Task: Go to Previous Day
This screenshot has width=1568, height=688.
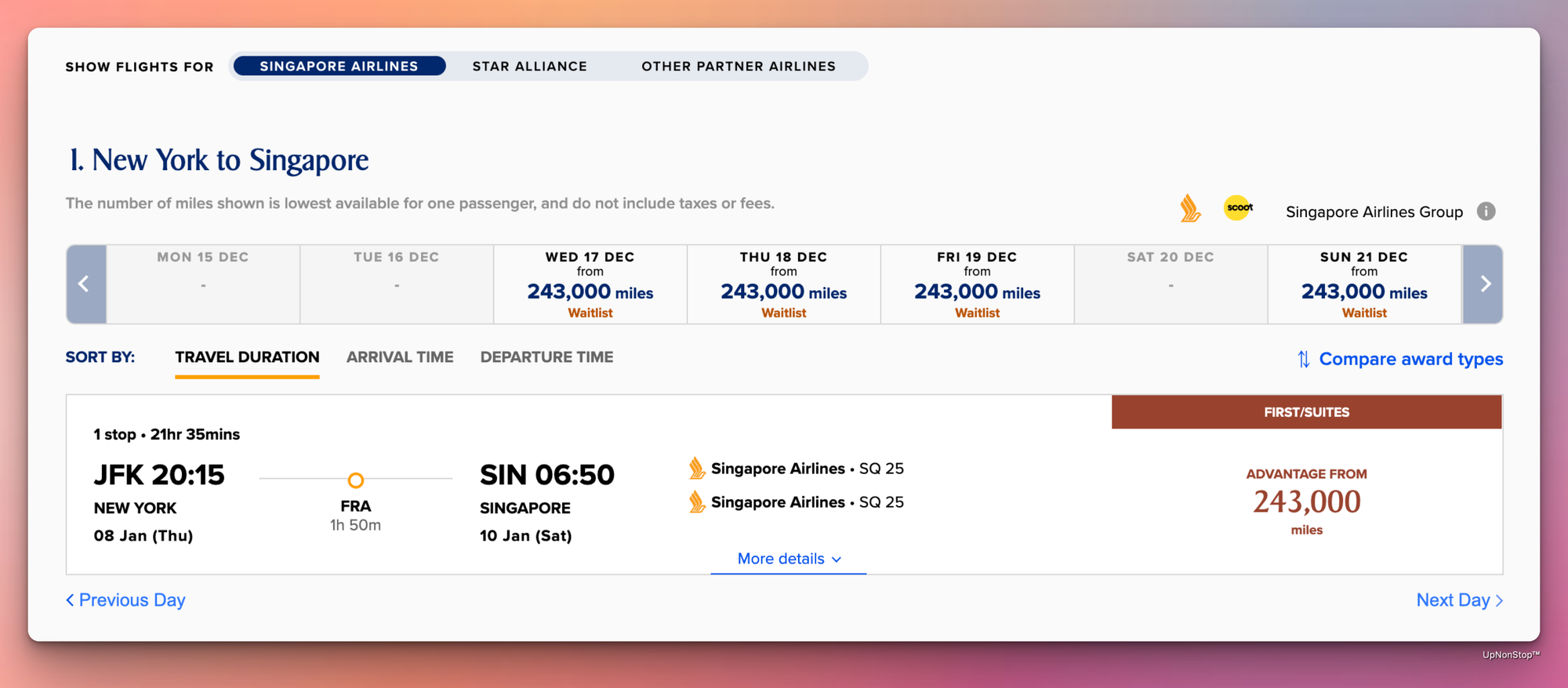Action: (x=125, y=600)
